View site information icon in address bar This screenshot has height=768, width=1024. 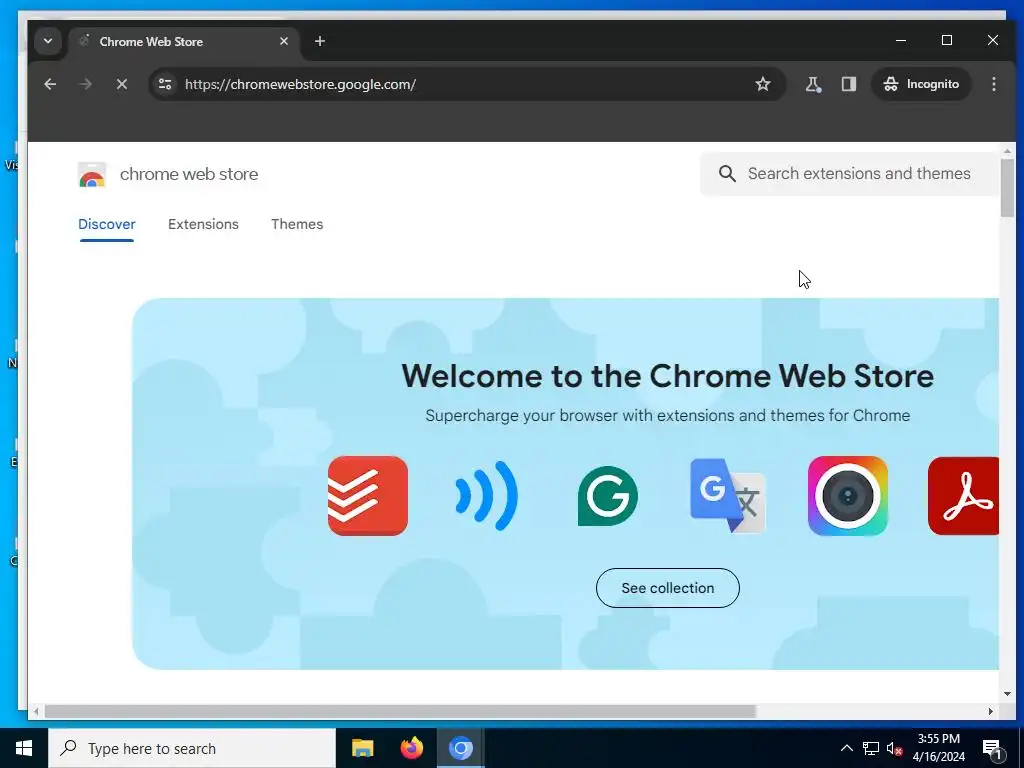(165, 84)
